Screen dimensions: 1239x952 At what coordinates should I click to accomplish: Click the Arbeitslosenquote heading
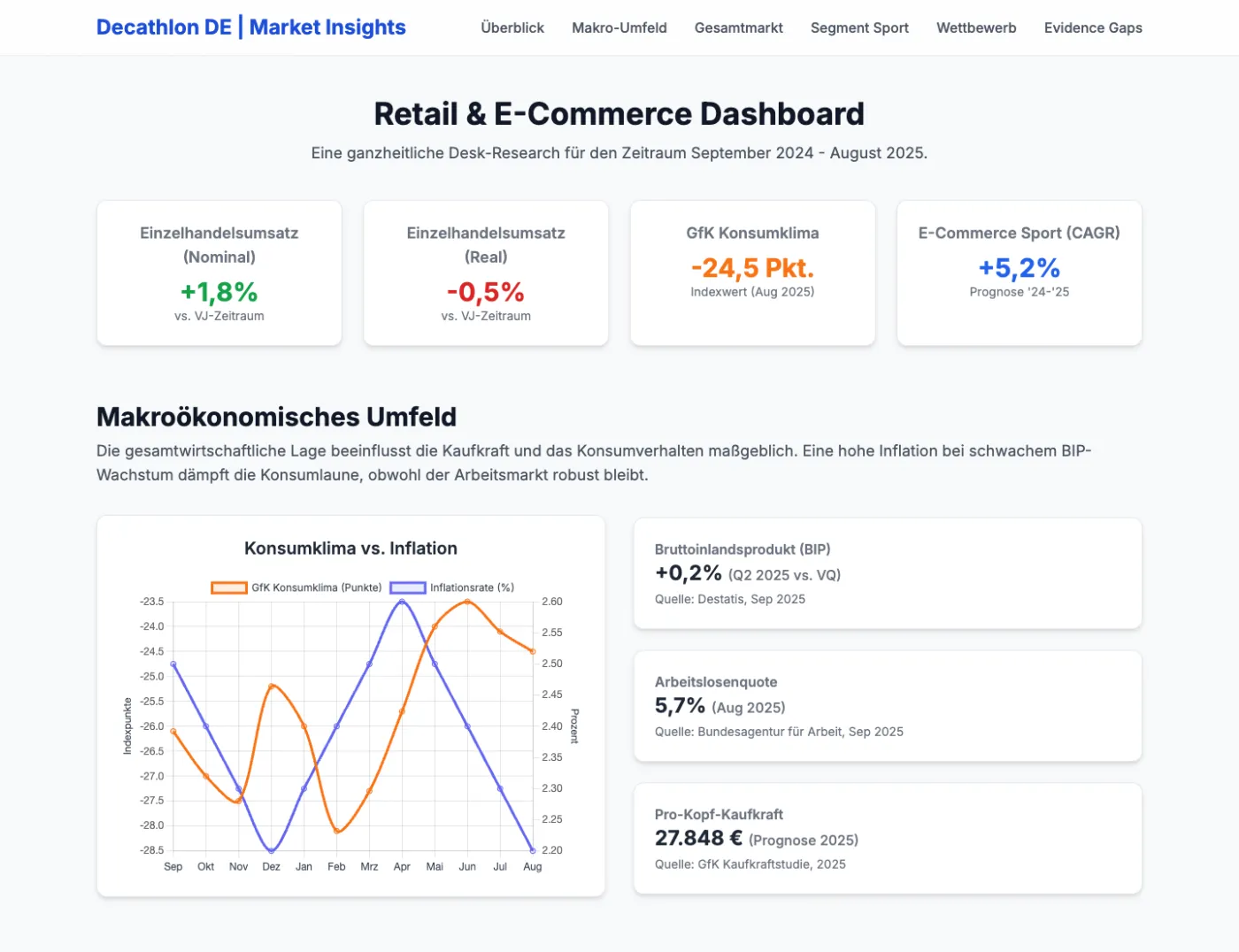pos(716,682)
